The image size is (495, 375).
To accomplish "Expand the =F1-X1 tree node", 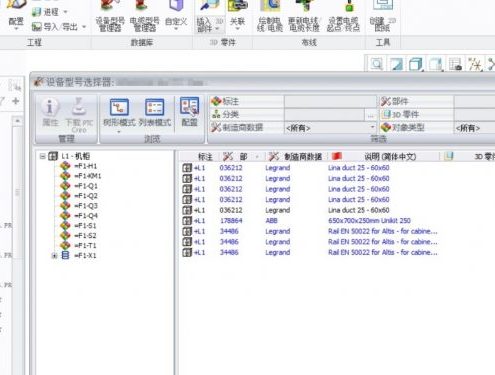I will pos(54,256).
